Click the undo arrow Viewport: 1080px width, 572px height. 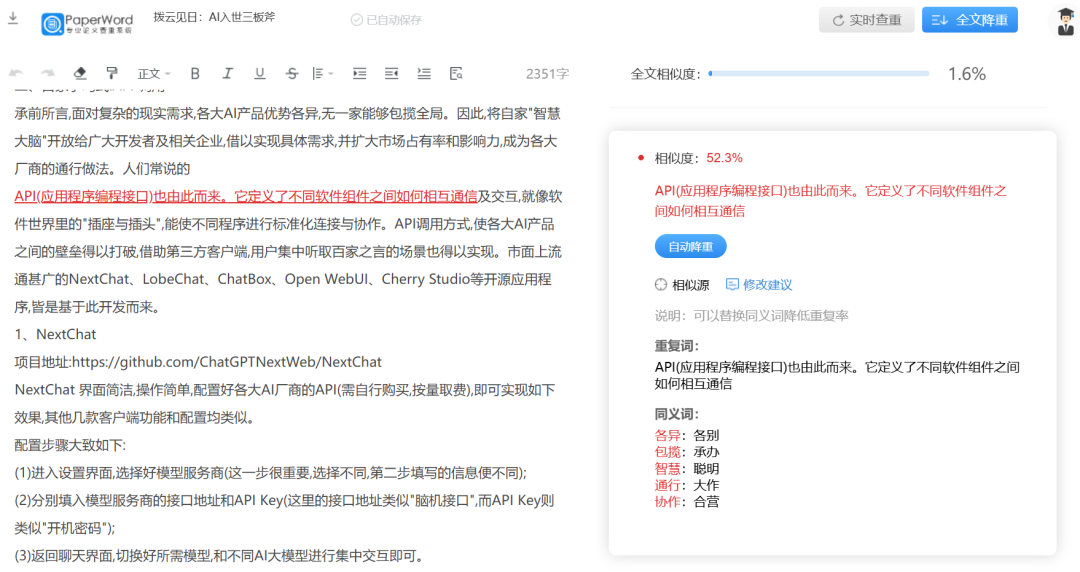click(16, 74)
